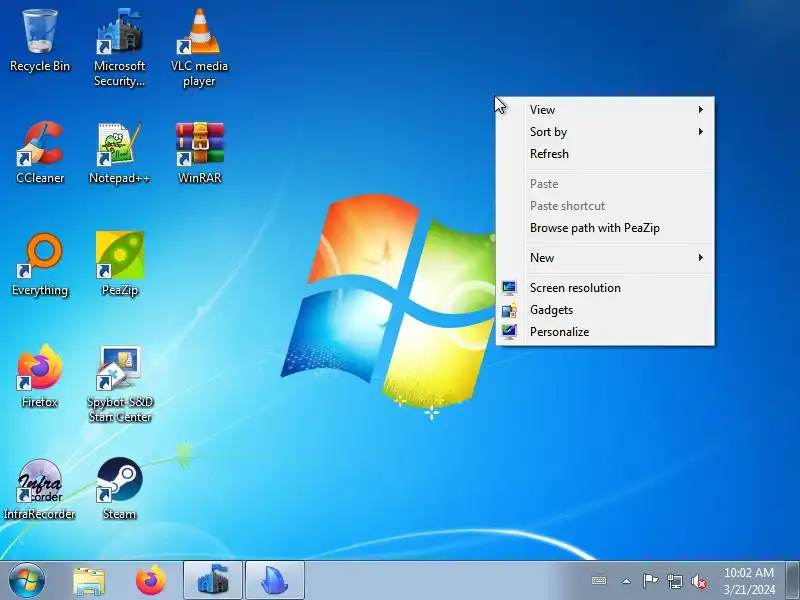Expand the View submenu

point(605,110)
